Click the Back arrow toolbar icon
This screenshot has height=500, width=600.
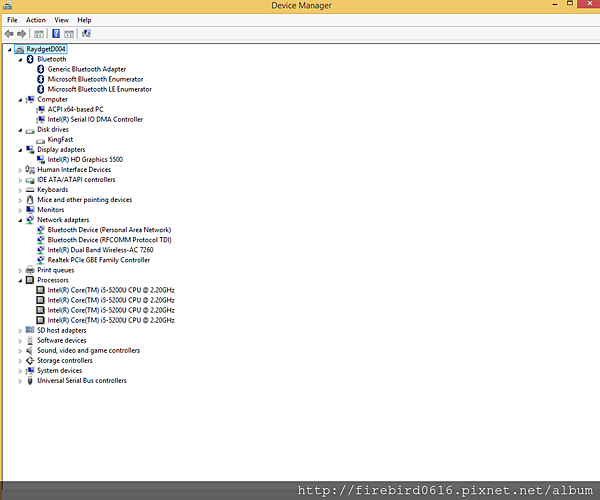pos(9,34)
